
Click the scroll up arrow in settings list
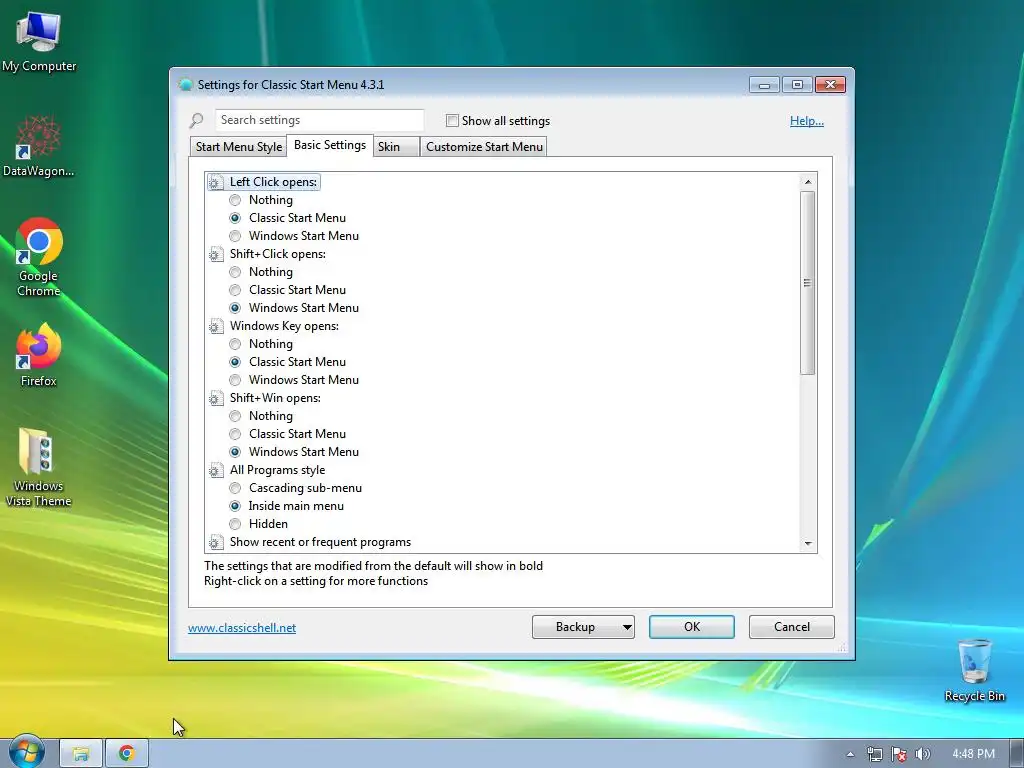coord(808,182)
